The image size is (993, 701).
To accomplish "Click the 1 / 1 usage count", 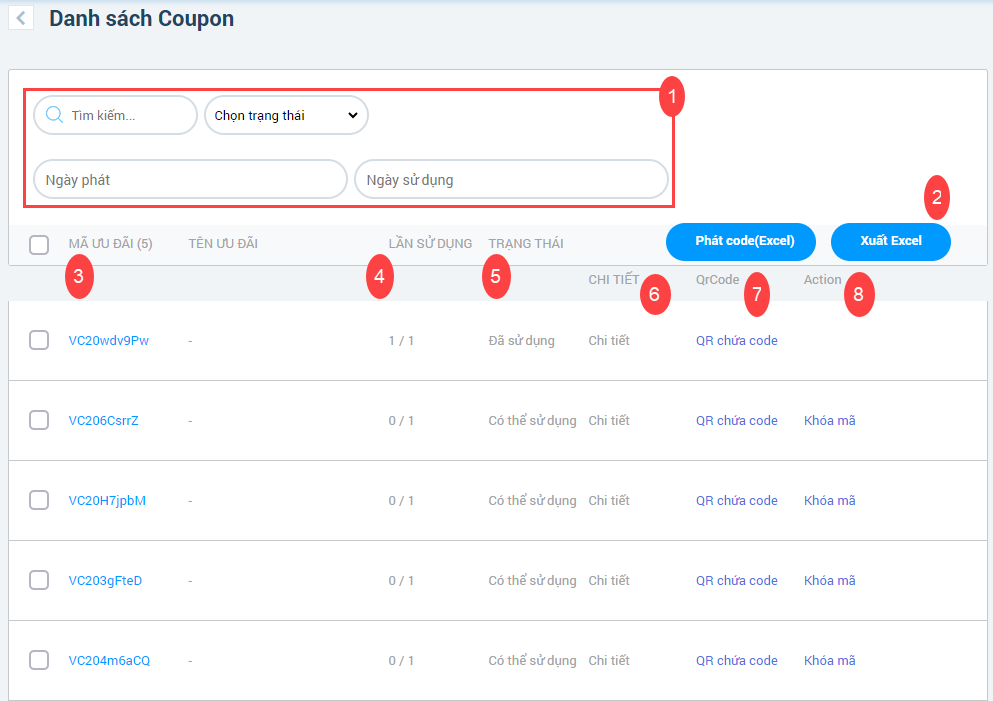I will point(401,341).
